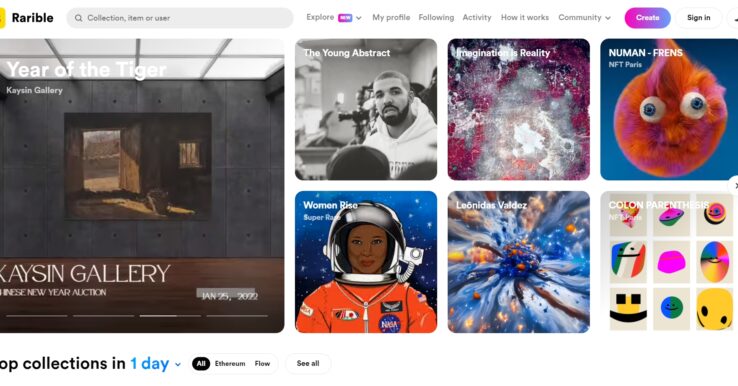
Task: Open The Young Abstract card
Action: coord(366,109)
